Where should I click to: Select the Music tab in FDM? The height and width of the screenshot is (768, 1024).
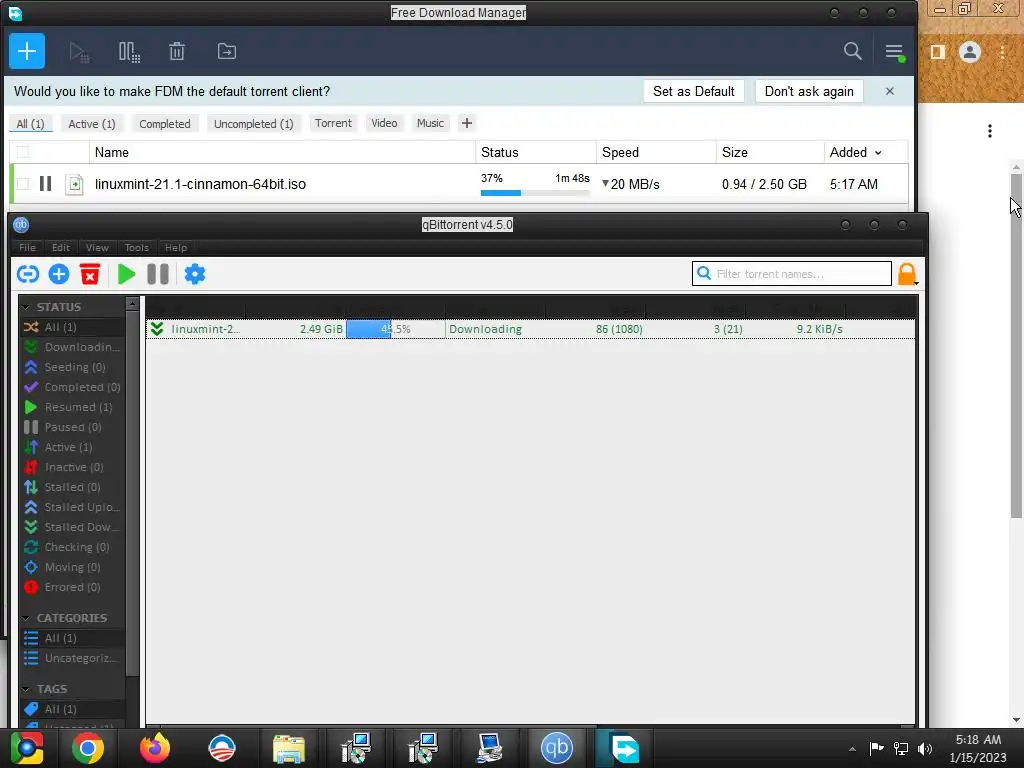[x=430, y=123]
